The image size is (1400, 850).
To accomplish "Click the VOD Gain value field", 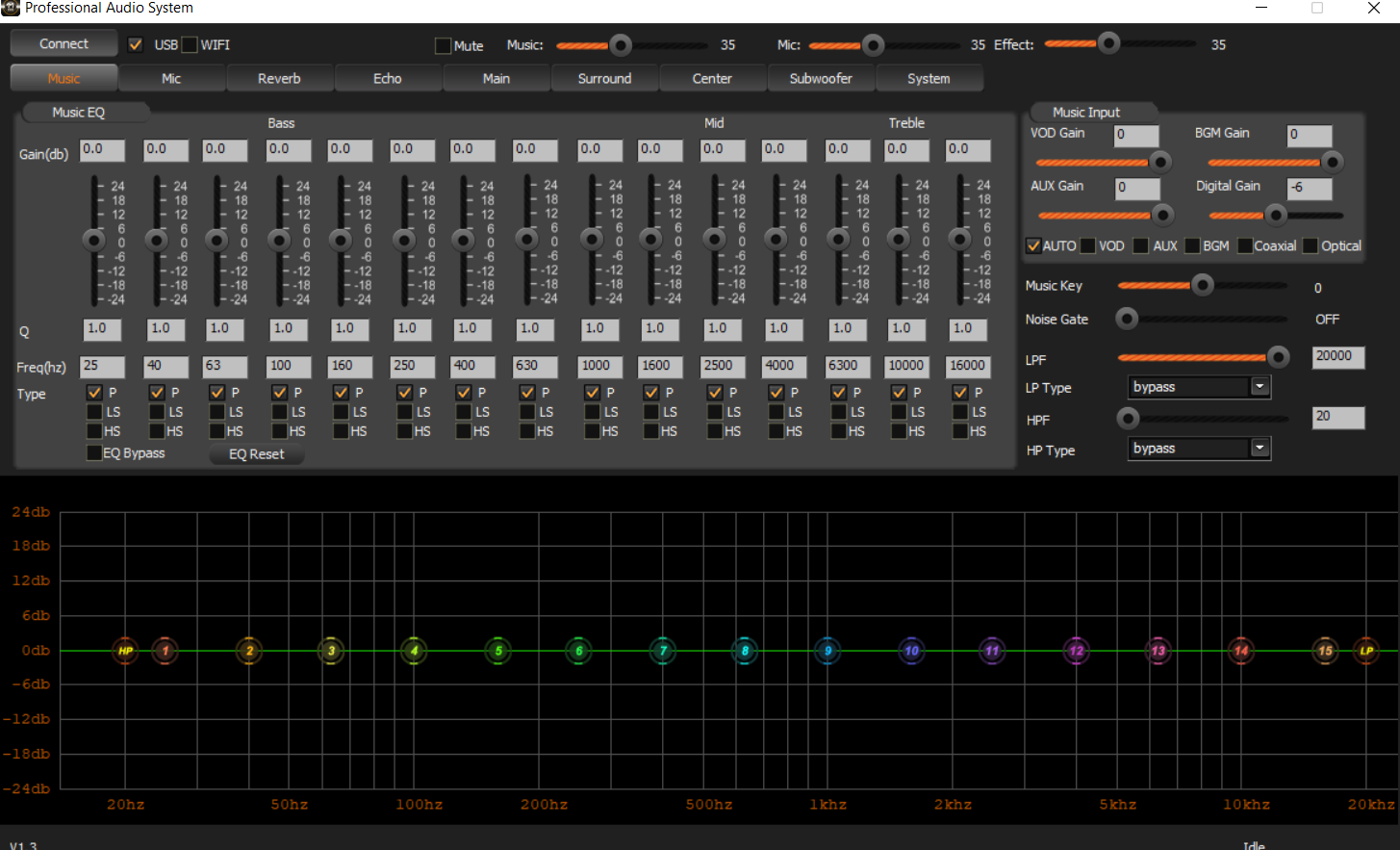I will (x=1136, y=136).
